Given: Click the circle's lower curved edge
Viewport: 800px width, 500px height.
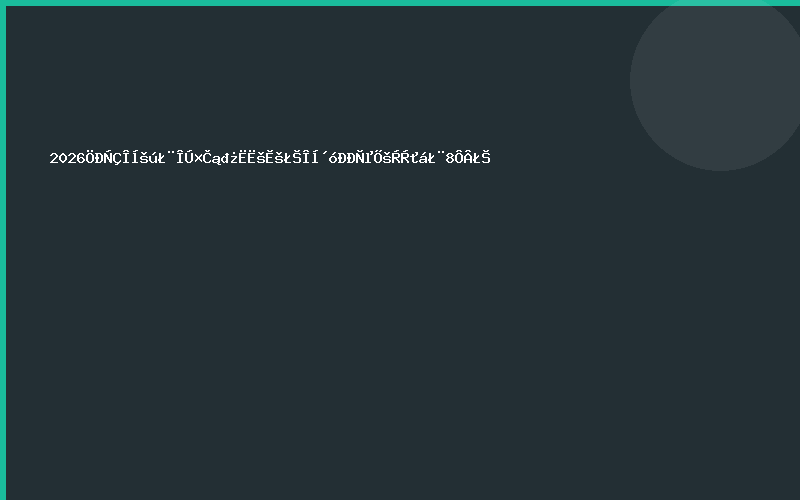Looking at the screenshot, I should click(x=720, y=169).
